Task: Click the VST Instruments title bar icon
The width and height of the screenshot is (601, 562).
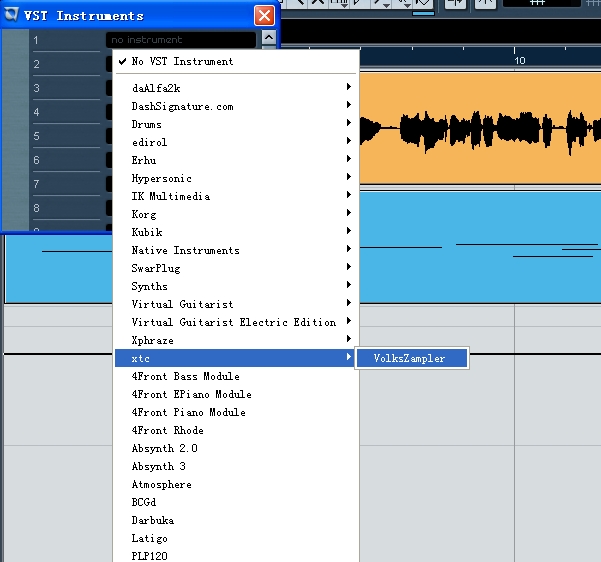Action: click(x=11, y=14)
